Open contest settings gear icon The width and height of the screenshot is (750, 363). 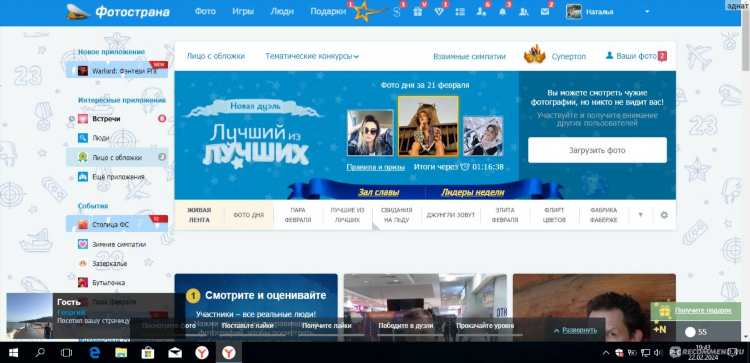coord(664,215)
